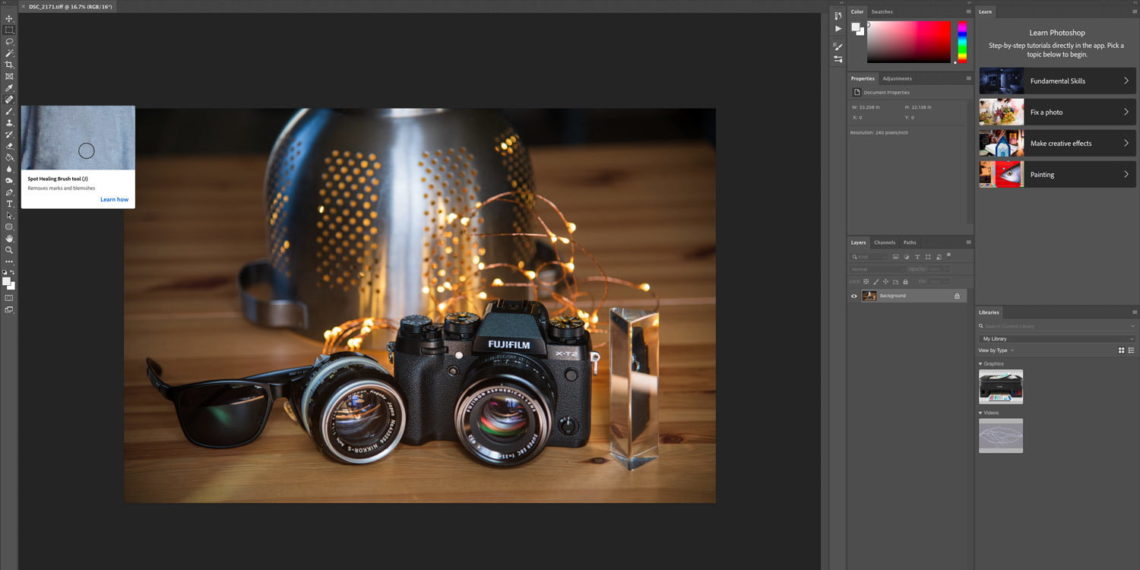Select the Horizontal Type tool
This screenshot has width=1140, height=570.
9,204
